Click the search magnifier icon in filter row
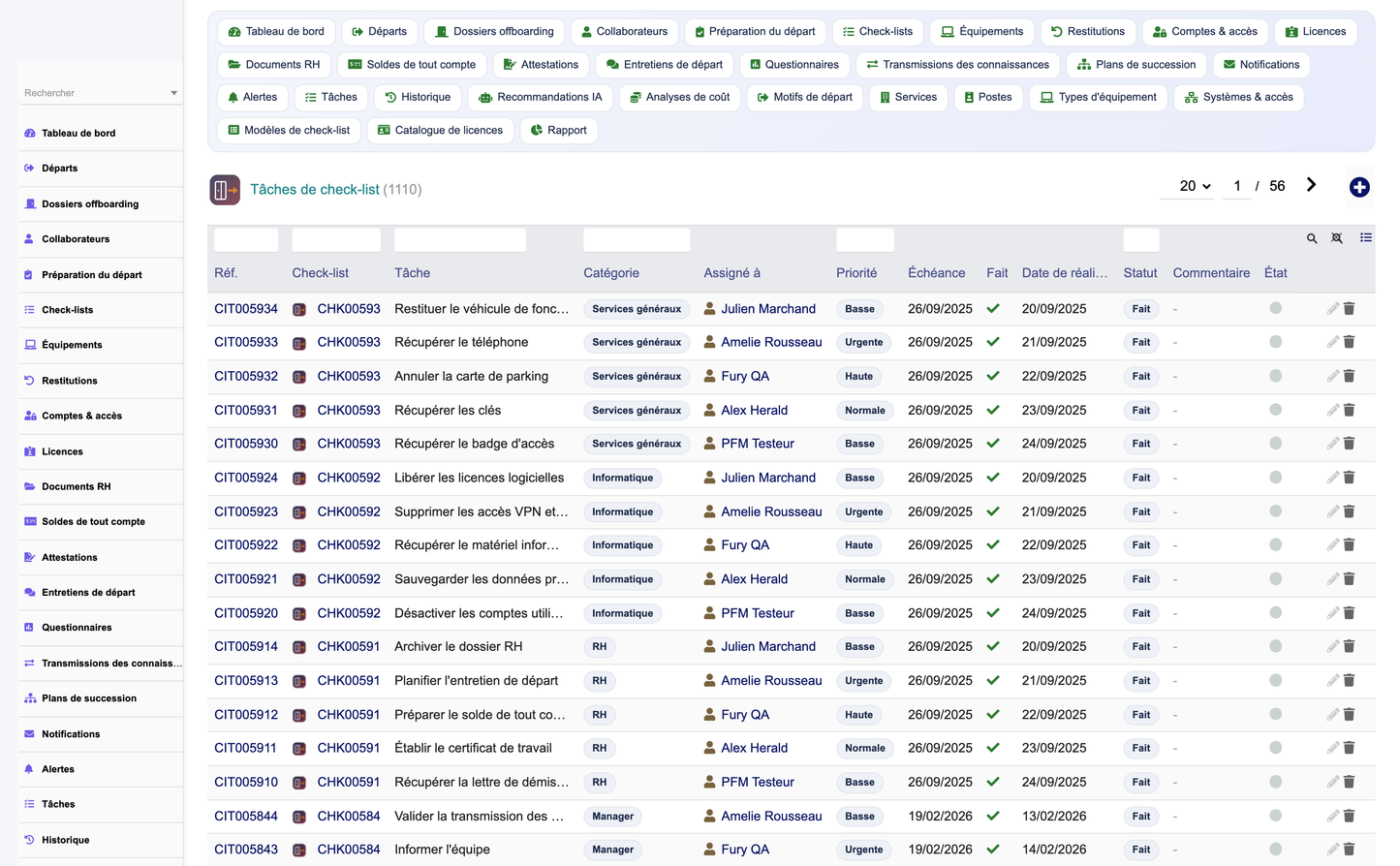This screenshot has height=866, width=1400. tap(1312, 238)
